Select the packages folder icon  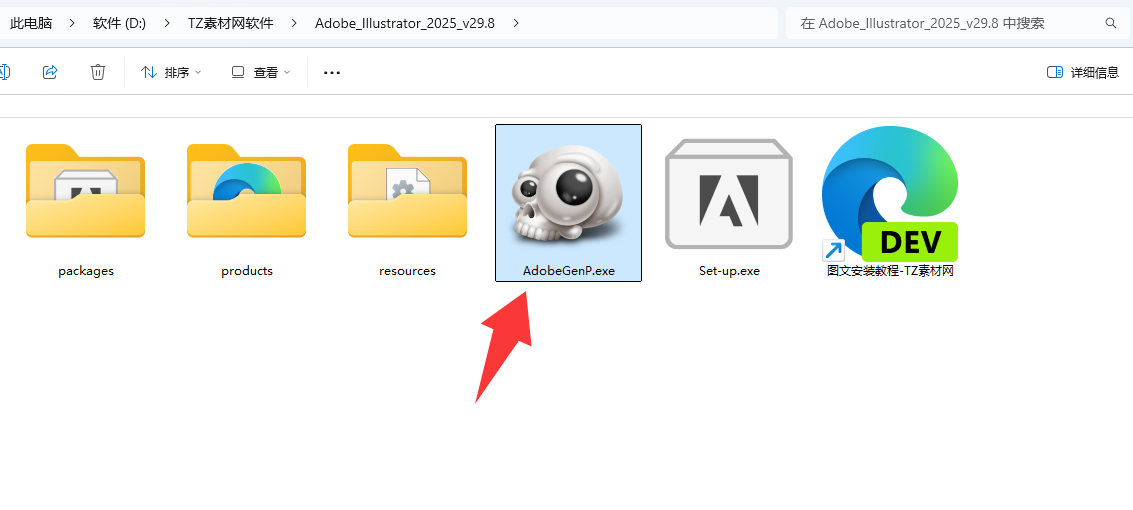85,191
